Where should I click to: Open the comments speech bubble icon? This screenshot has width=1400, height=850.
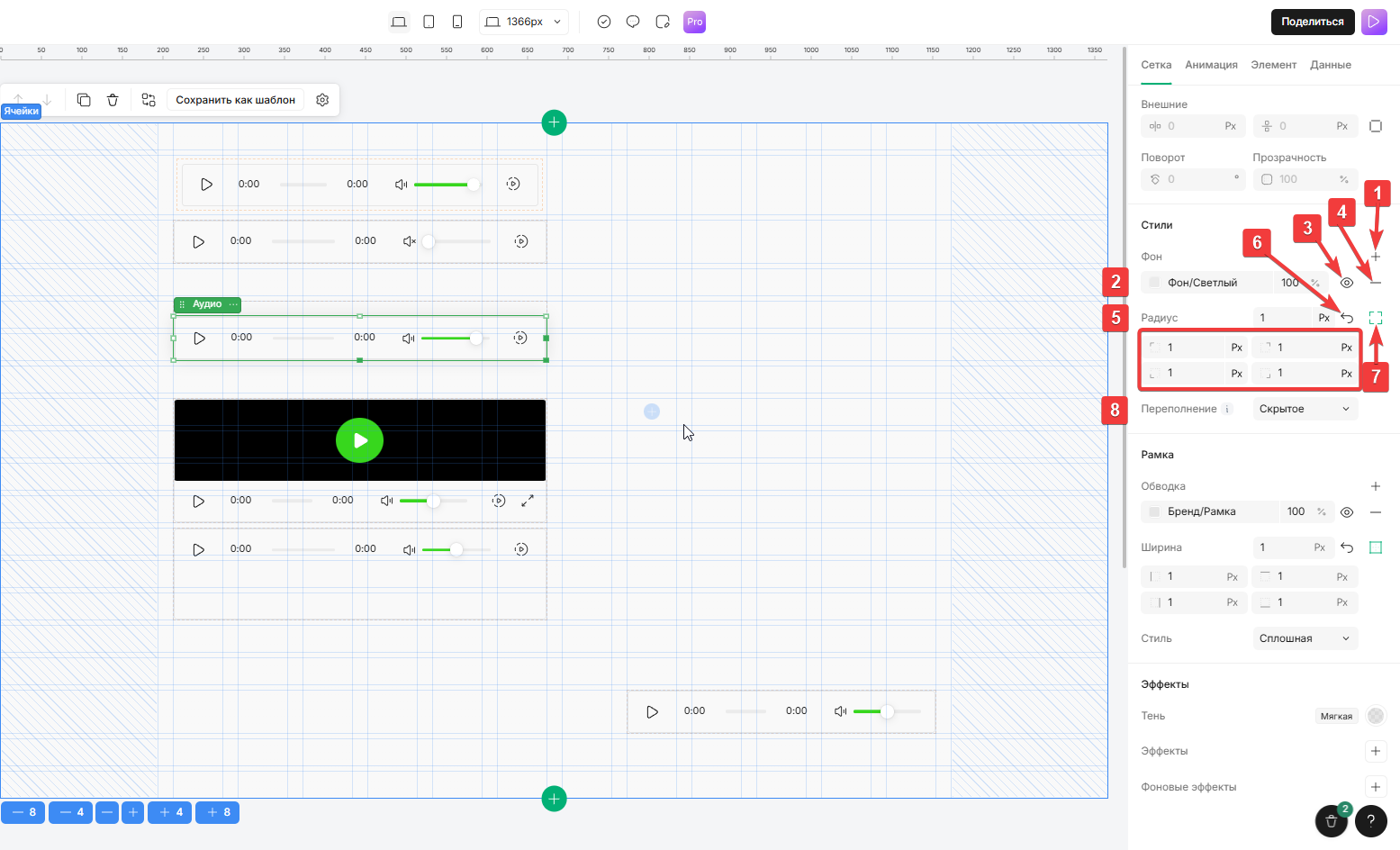[633, 22]
